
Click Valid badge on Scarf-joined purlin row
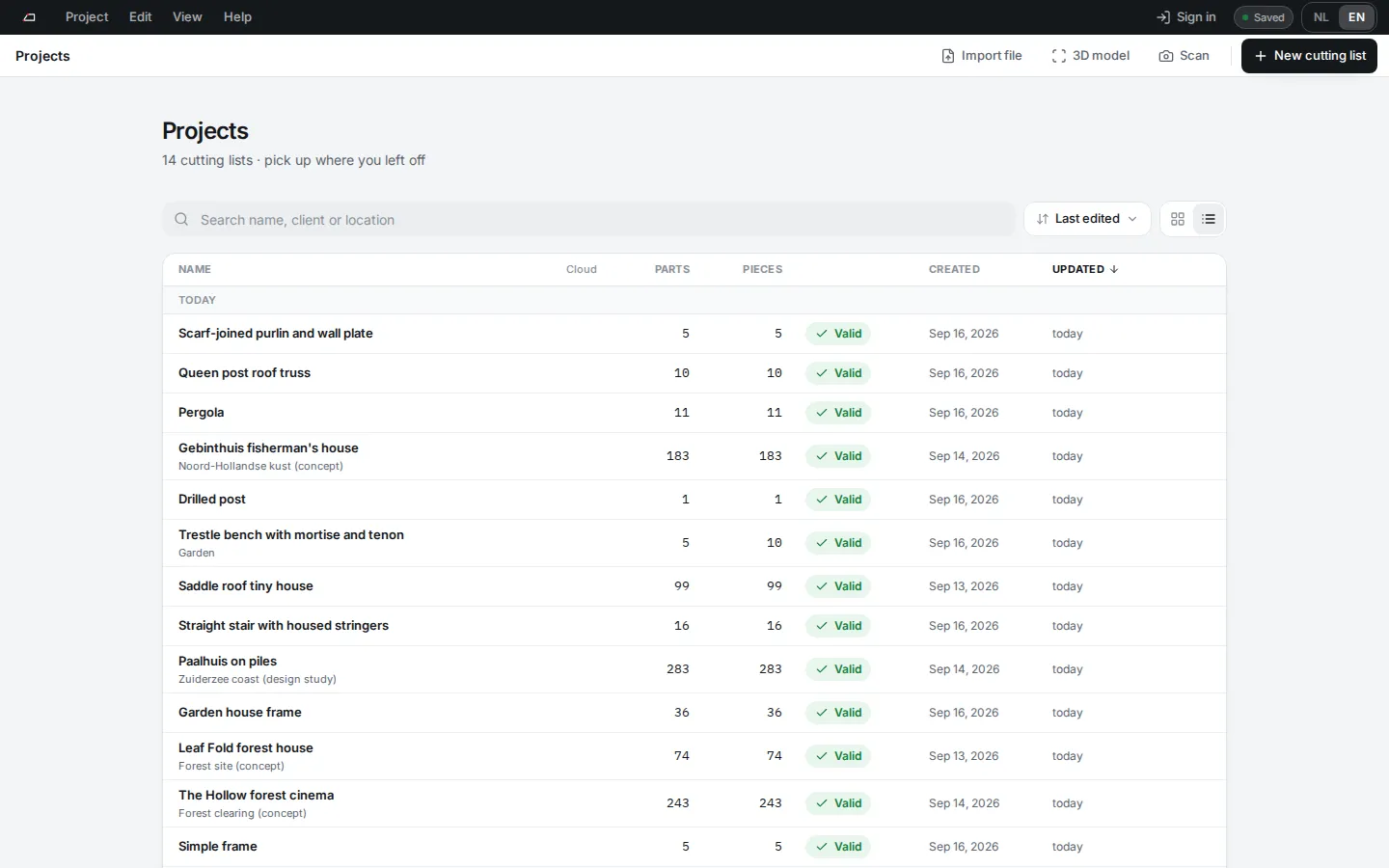click(x=838, y=334)
